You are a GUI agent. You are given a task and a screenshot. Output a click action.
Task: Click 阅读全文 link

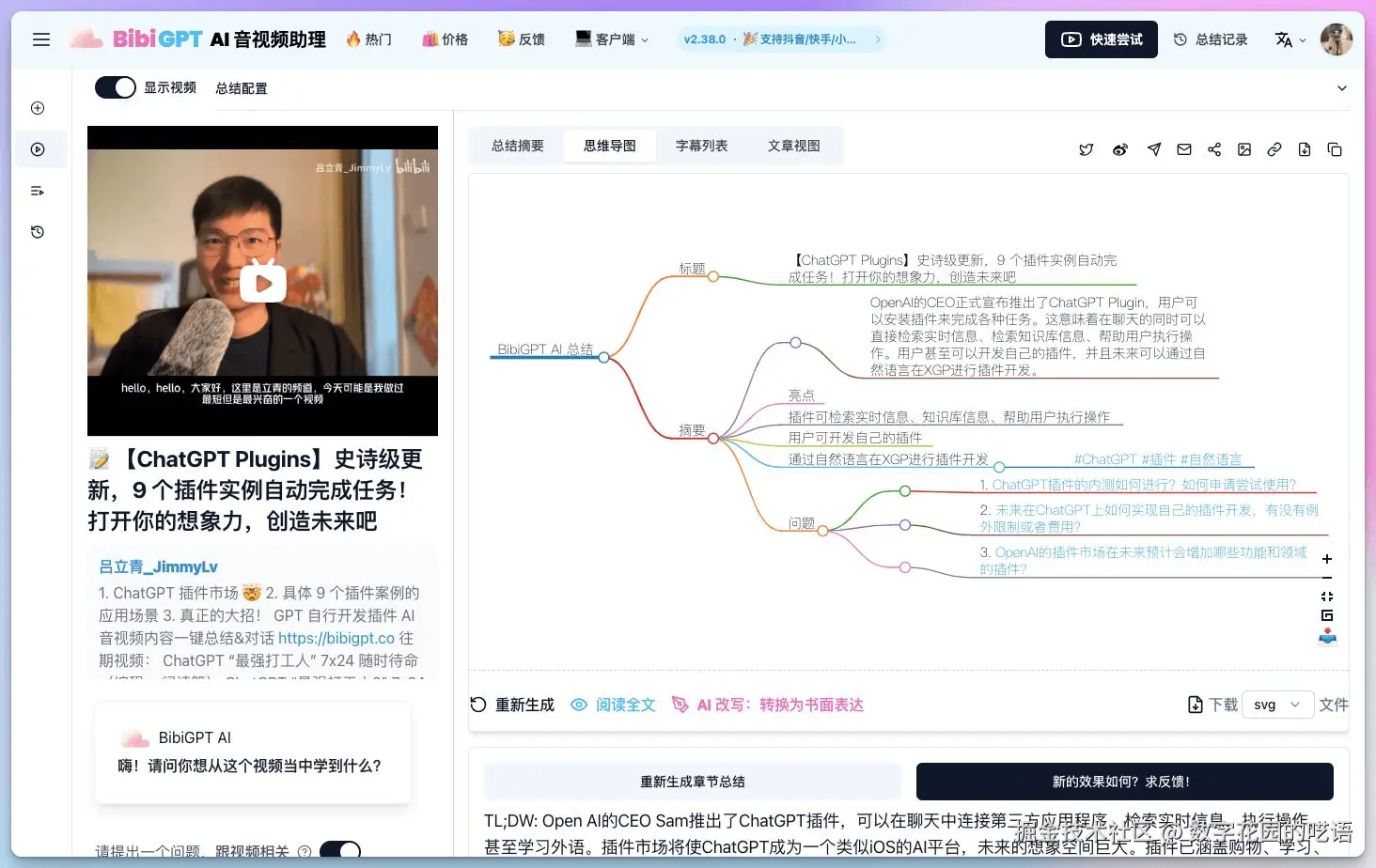(x=613, y=705)
